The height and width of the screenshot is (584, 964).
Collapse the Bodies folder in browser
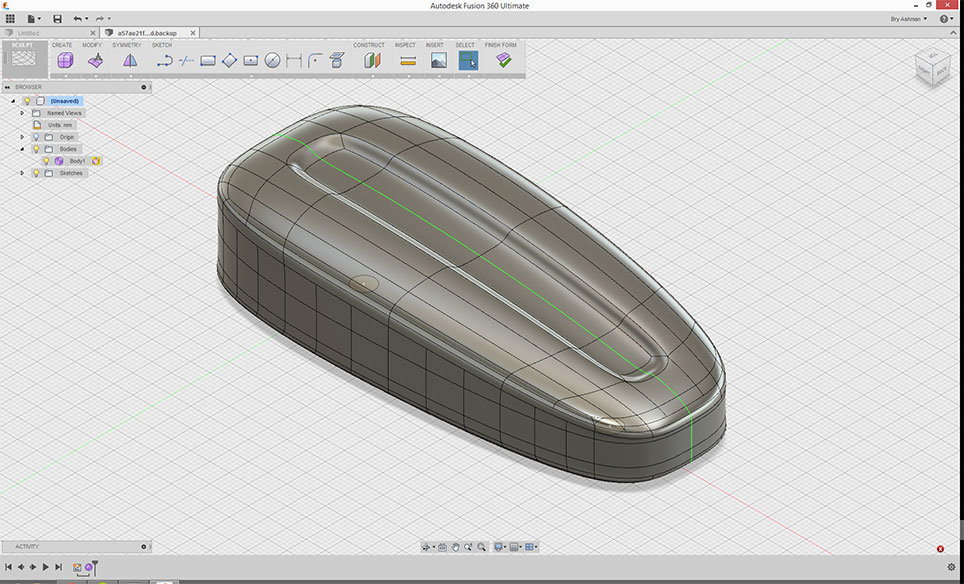[x=22, y=149]
